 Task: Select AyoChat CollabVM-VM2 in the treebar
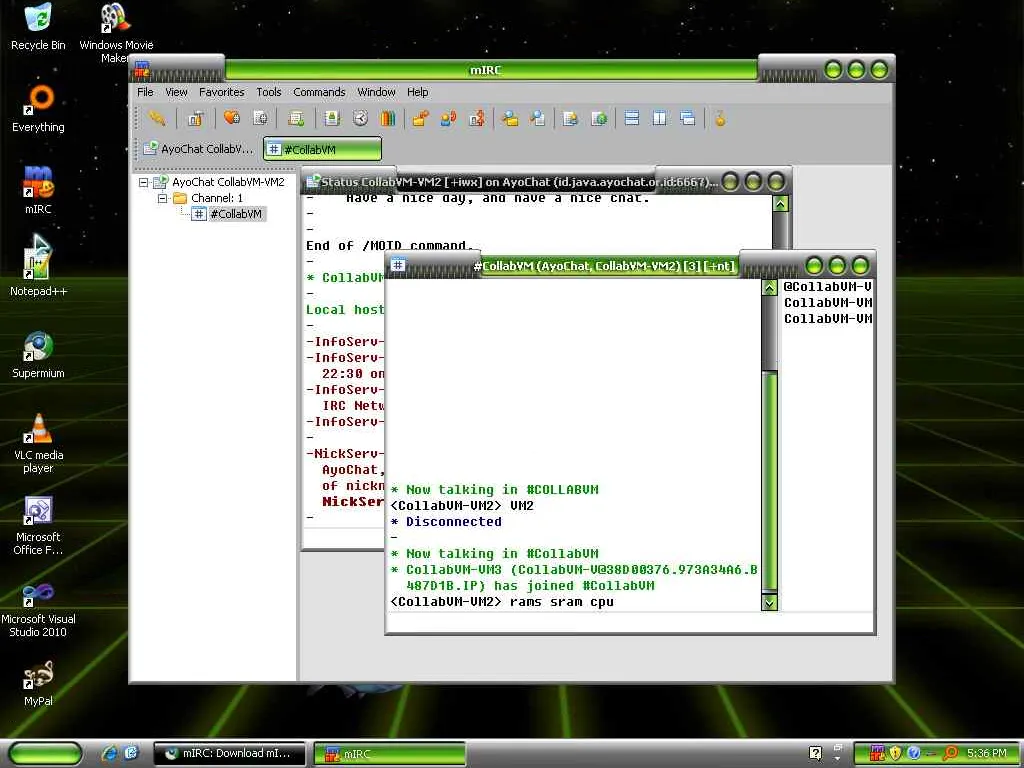228,182
